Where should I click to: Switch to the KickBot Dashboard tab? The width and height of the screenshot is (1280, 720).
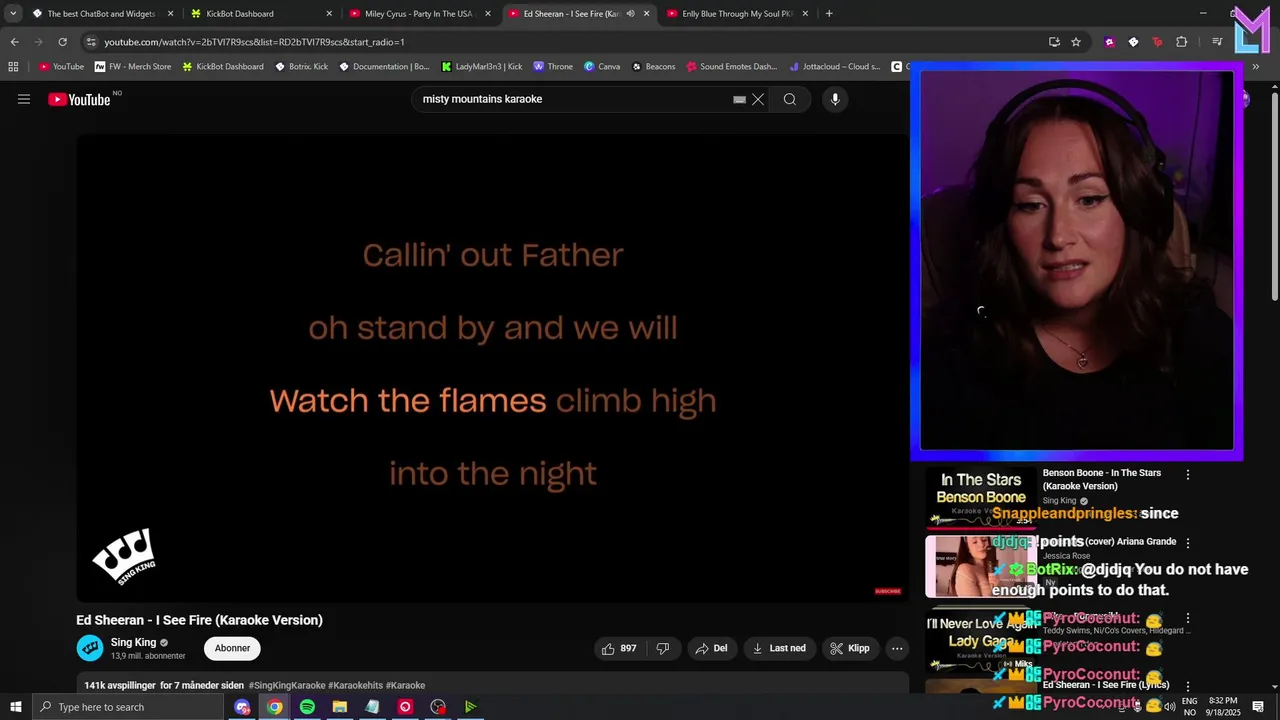pyautogui.click(x=260, y=14)
